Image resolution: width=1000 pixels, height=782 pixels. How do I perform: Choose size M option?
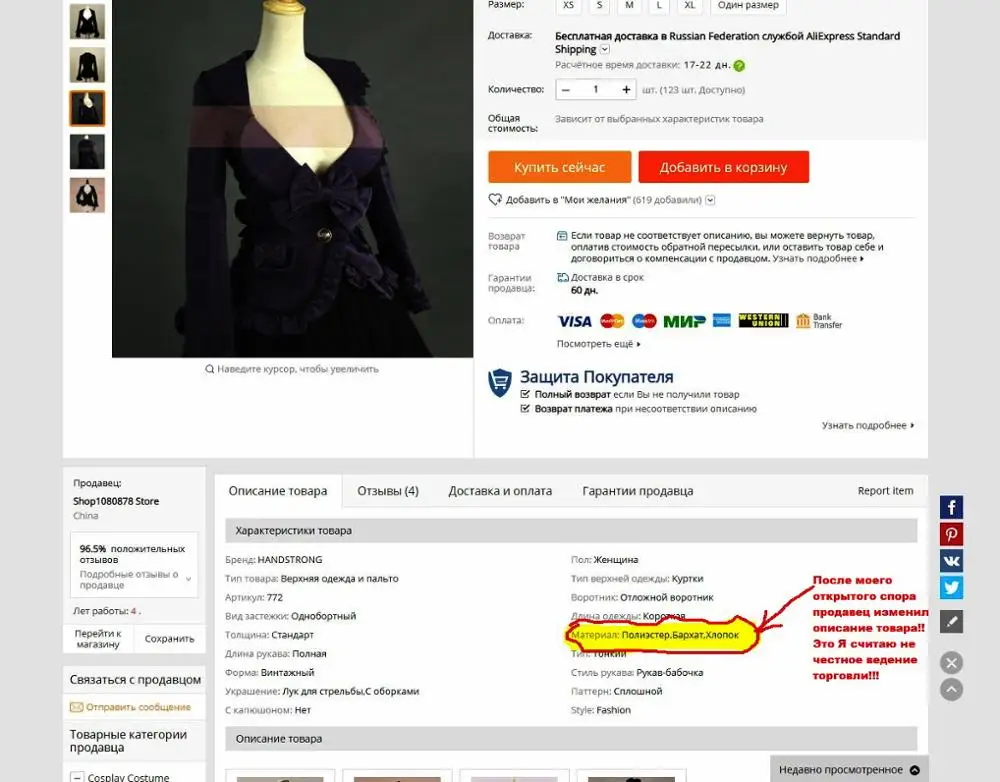pyautogui.click(x=629, y=5)
